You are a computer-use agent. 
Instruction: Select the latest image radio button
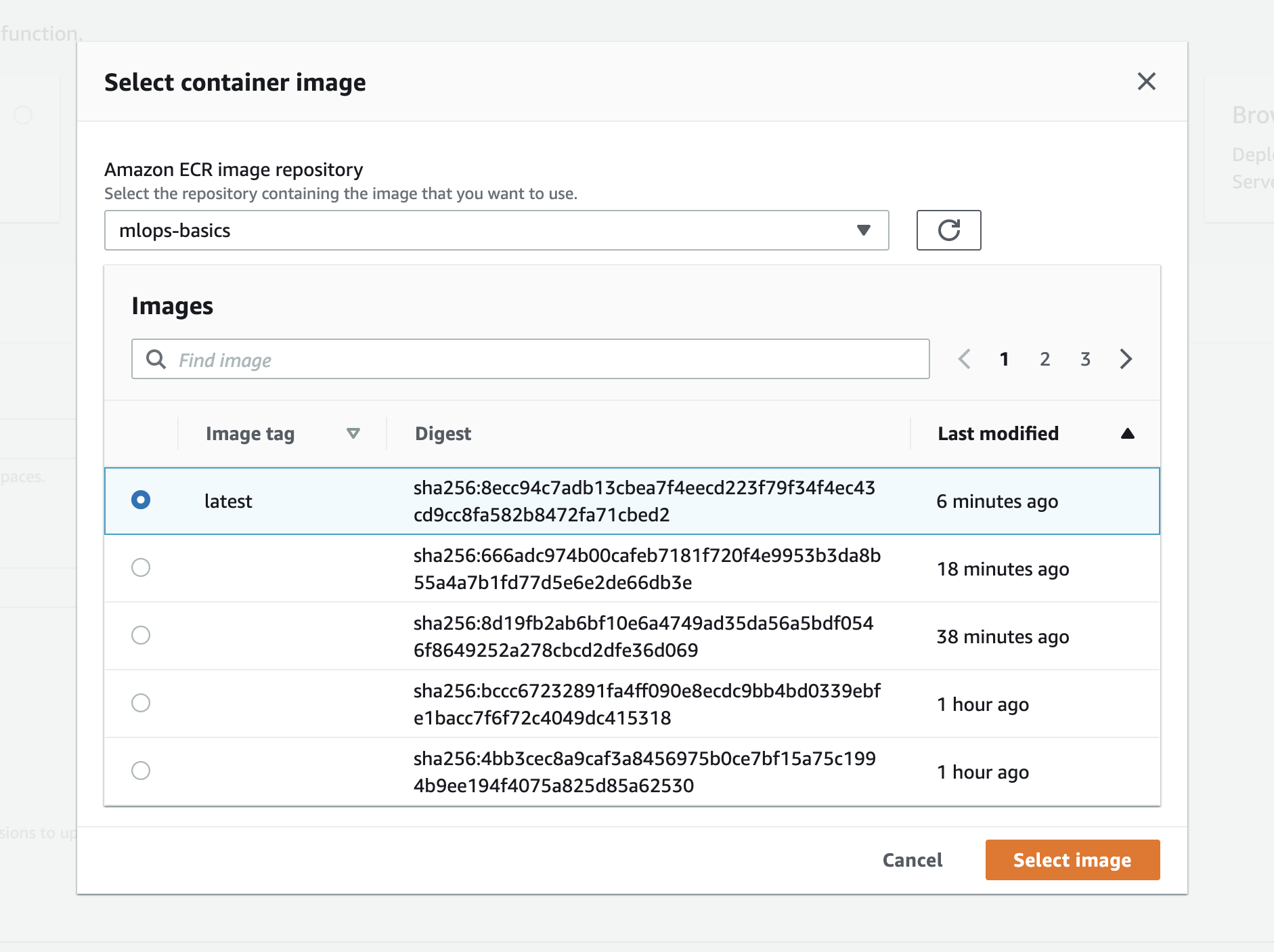pos(141,500)
